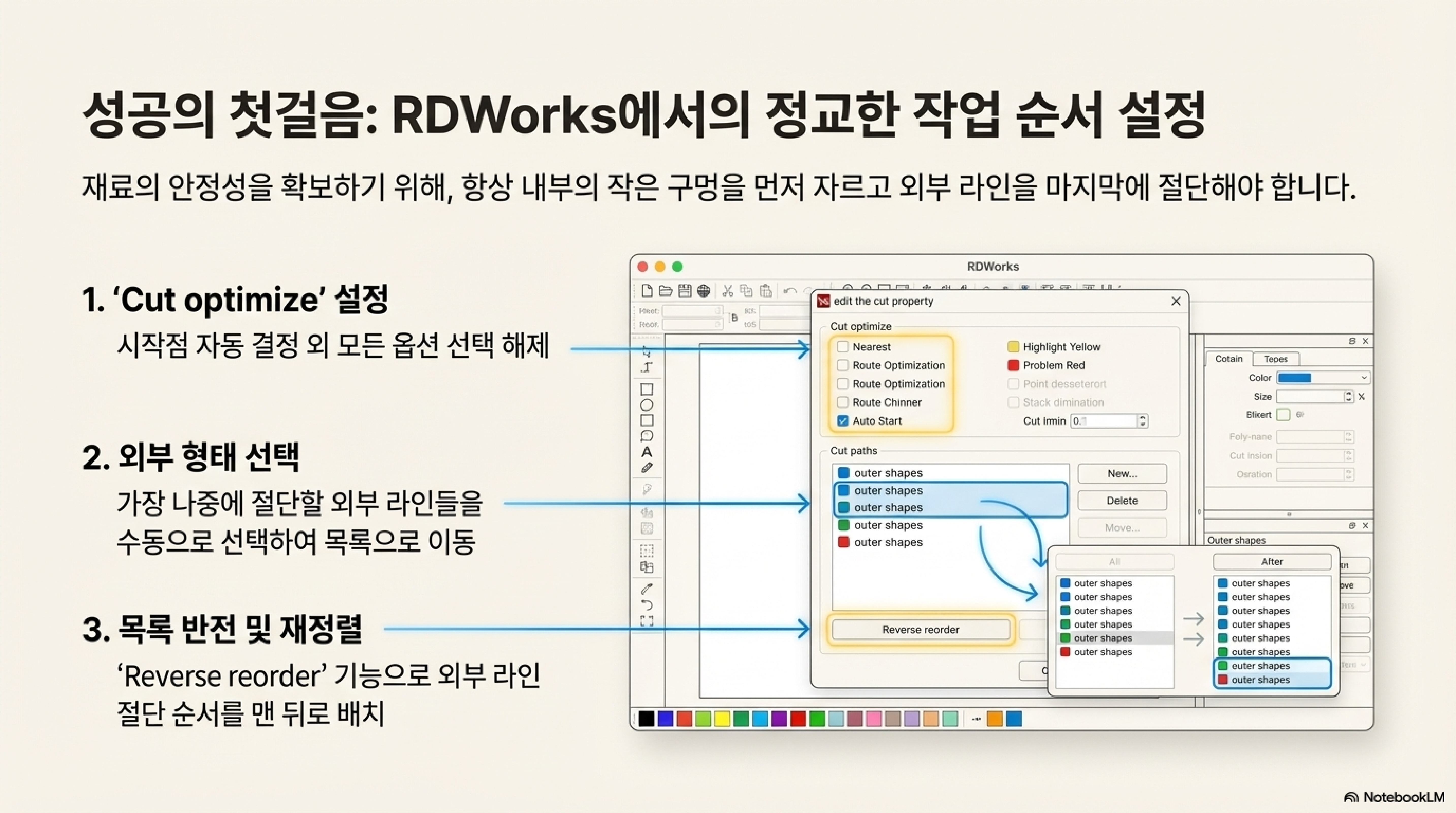
Task: Select the Ellipse drawing tool
Action: [647, 405]
